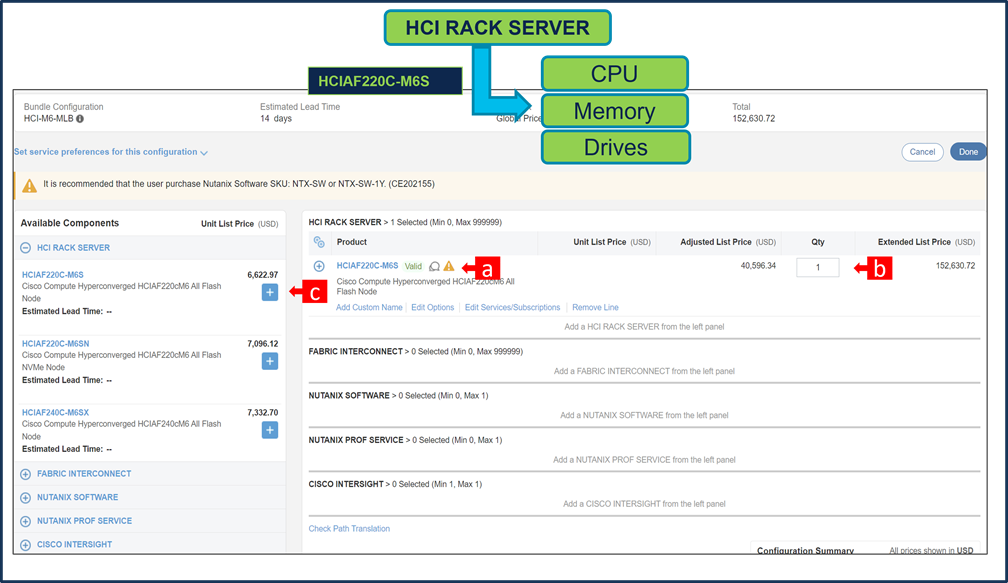This screenshot has height=583, width=1008.
Task: Click info icon next to HCI-M6-MLB
Action: [x=80, y=119]
